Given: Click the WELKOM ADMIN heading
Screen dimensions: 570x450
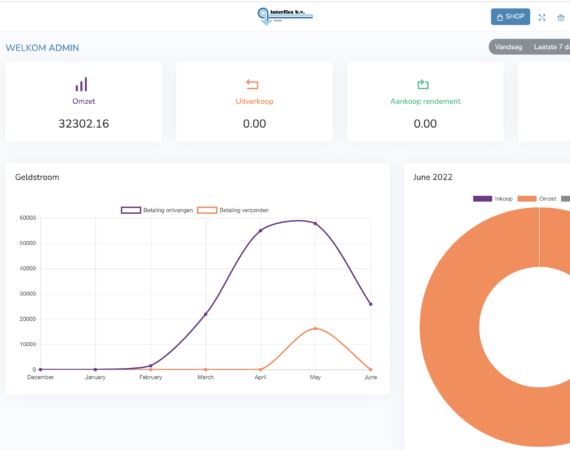Looking at the screenshot, I should pos(42,48).
